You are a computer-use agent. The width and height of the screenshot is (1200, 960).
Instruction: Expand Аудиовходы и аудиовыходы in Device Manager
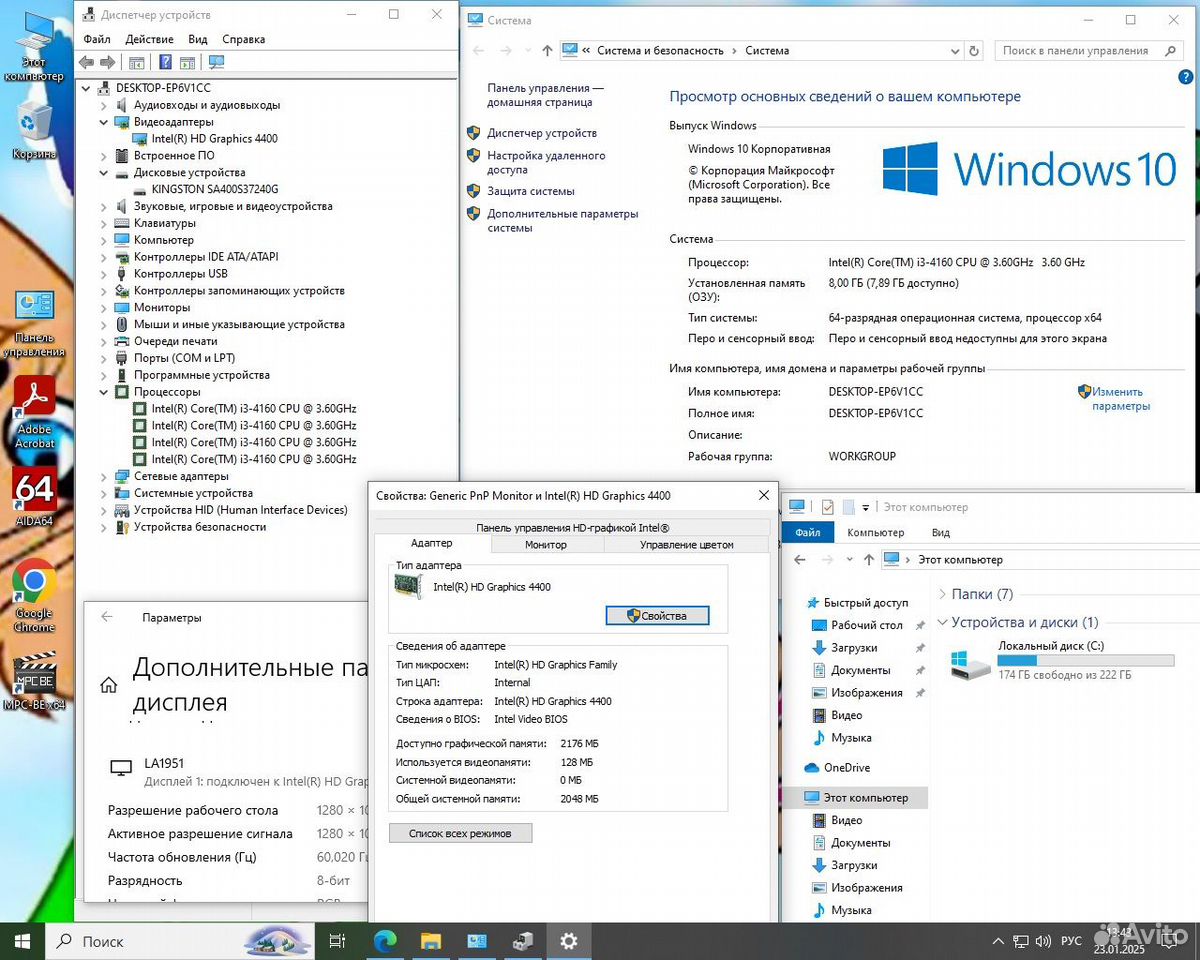point(103,105)
